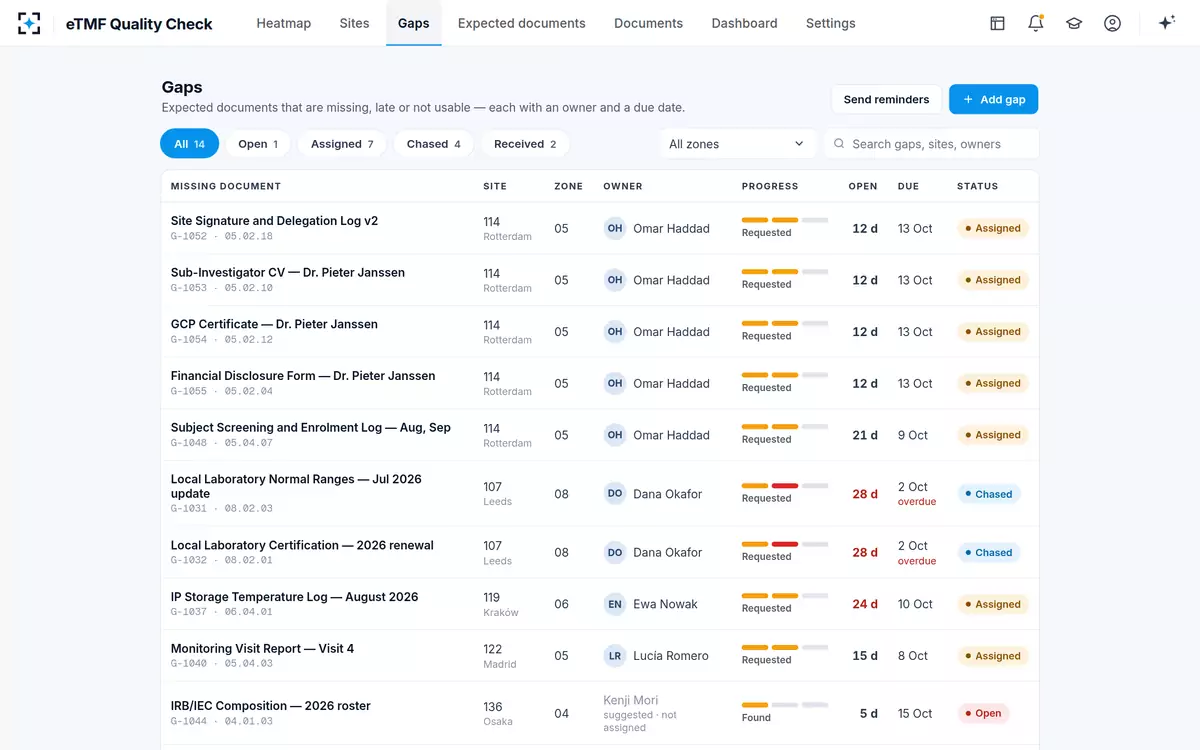
Task: Open Local Laboratory Certification — 2026 renewal
Action: pyautogui.click(x=302, y=545)
